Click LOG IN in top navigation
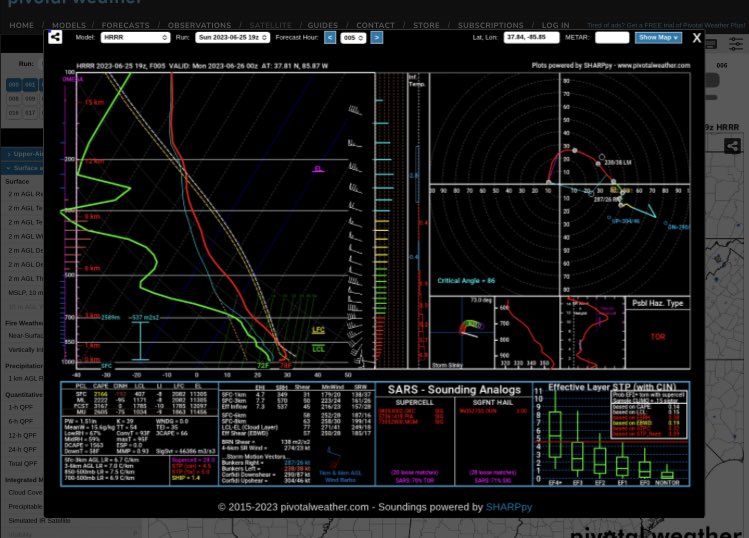Image resolution: width=749 pixels, height=538 pixels. 555,25
